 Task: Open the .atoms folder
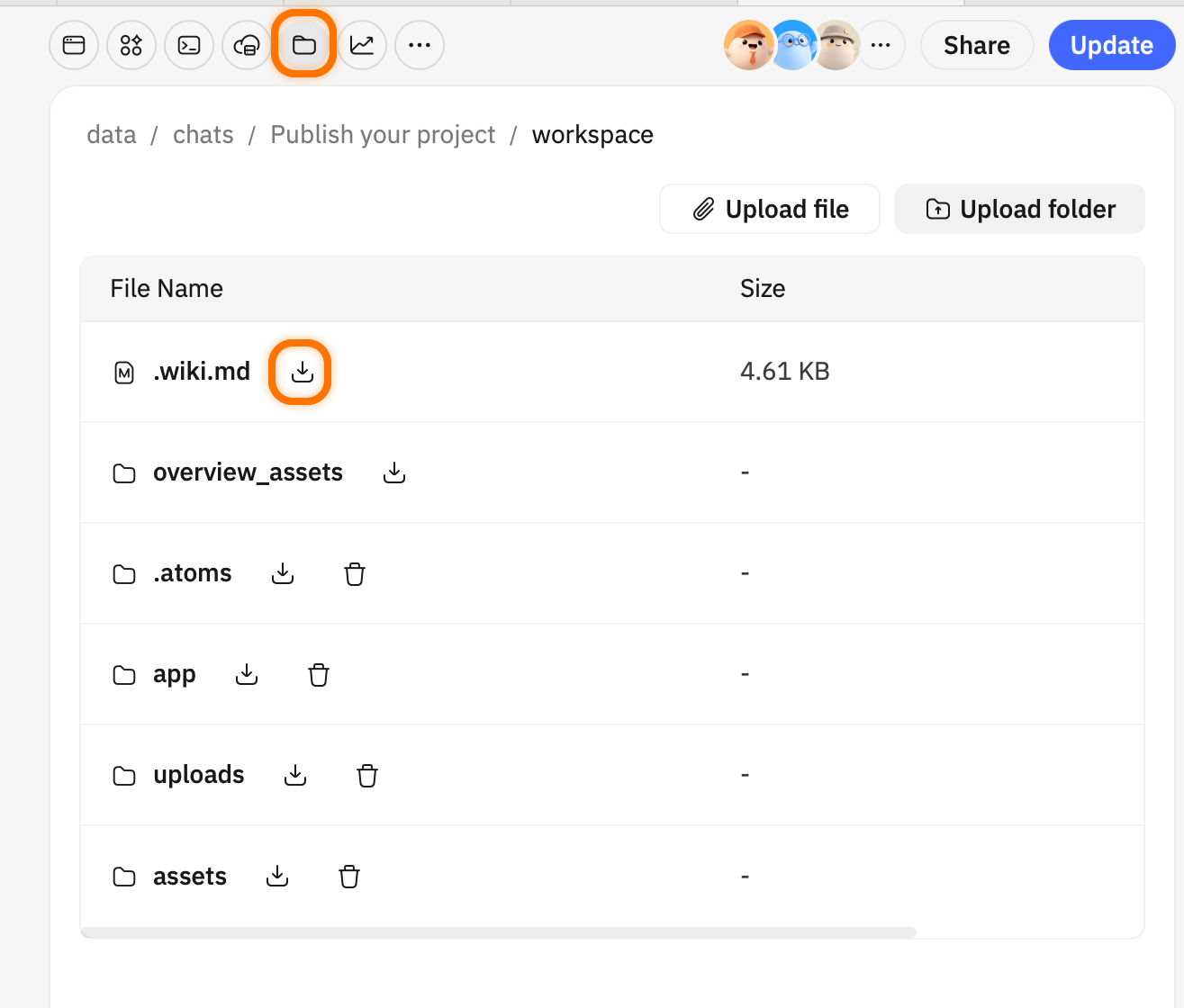pos(192,573)
